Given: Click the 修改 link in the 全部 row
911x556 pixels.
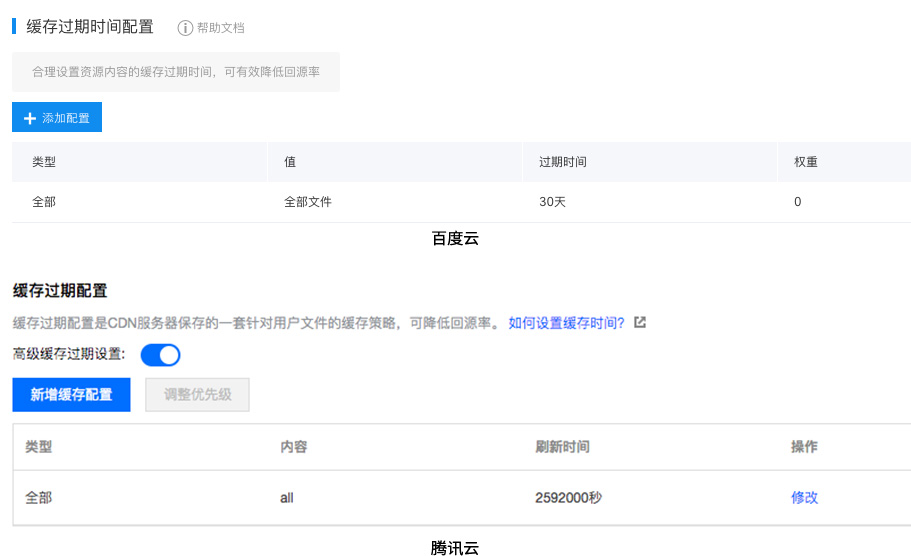Looking at the screenshot, I should 805,497.
